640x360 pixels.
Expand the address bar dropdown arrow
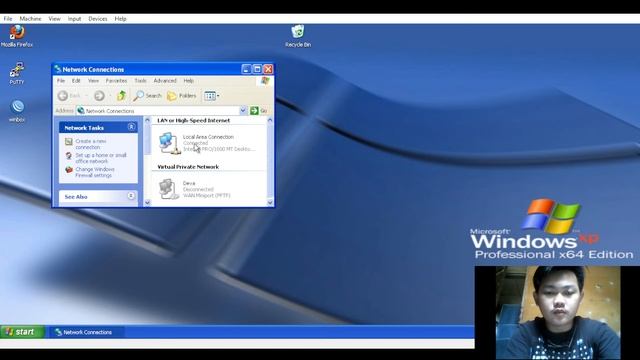pyautogui.click(x=243, y=111)
